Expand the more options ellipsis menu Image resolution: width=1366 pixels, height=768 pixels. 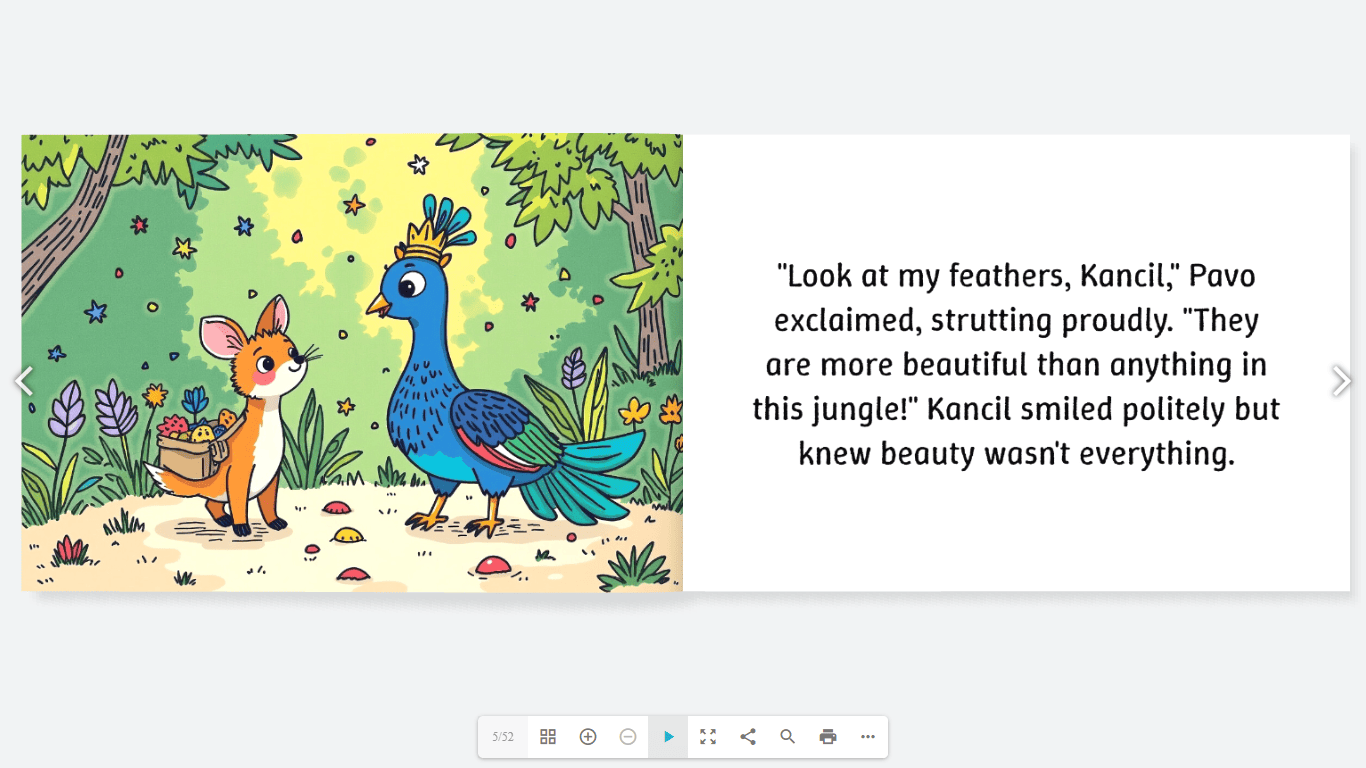pos(868,737)
